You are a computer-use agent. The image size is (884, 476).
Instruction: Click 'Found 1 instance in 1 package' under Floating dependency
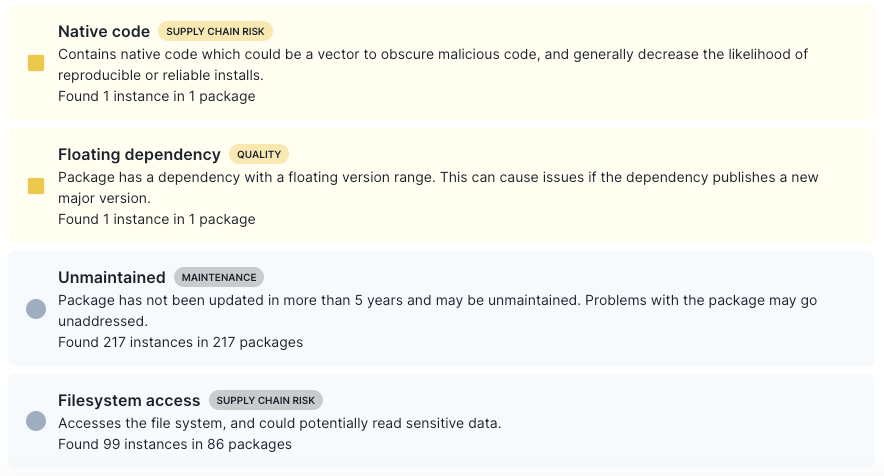pyautogui.click(x=157, y=219)
